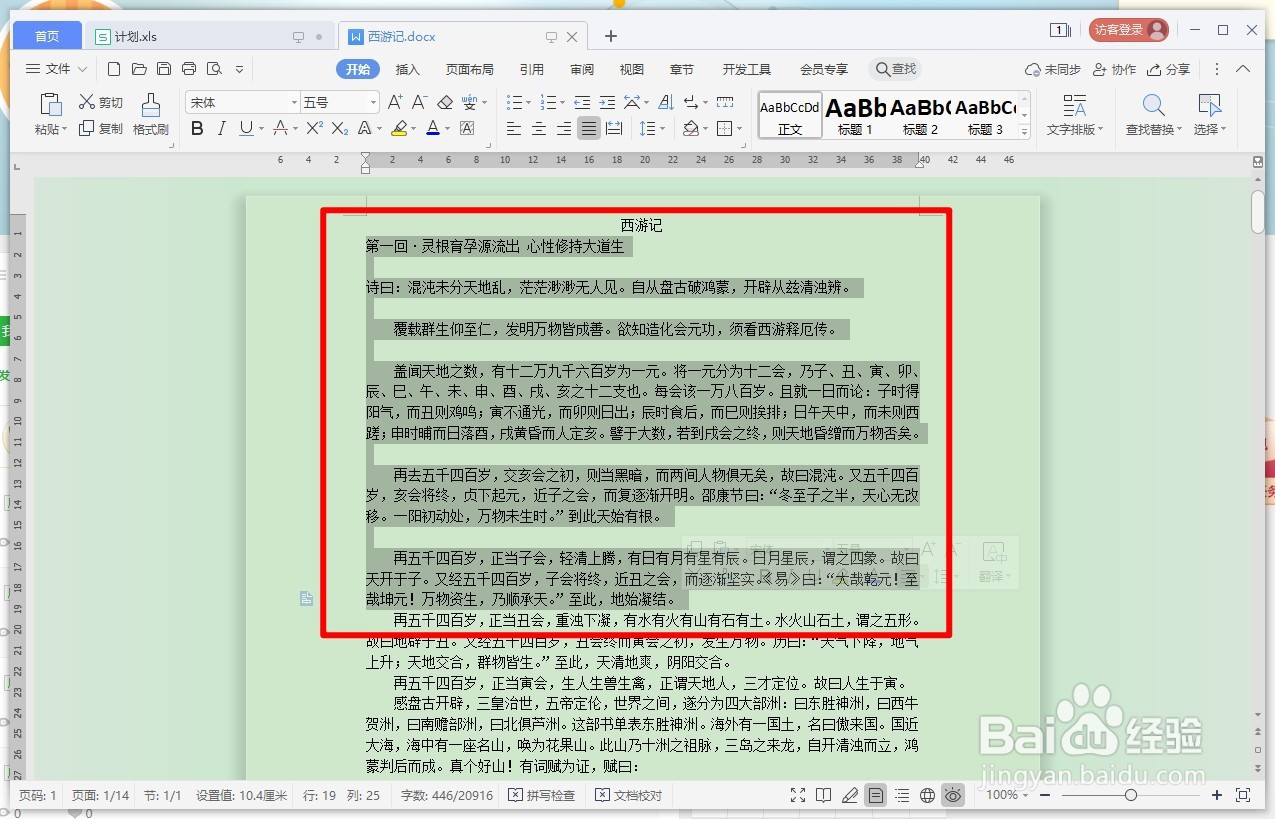Screen dimensions: 1275x819
Task: Click the Collaborate (协作) button
Action: [x=1115, y=69]
